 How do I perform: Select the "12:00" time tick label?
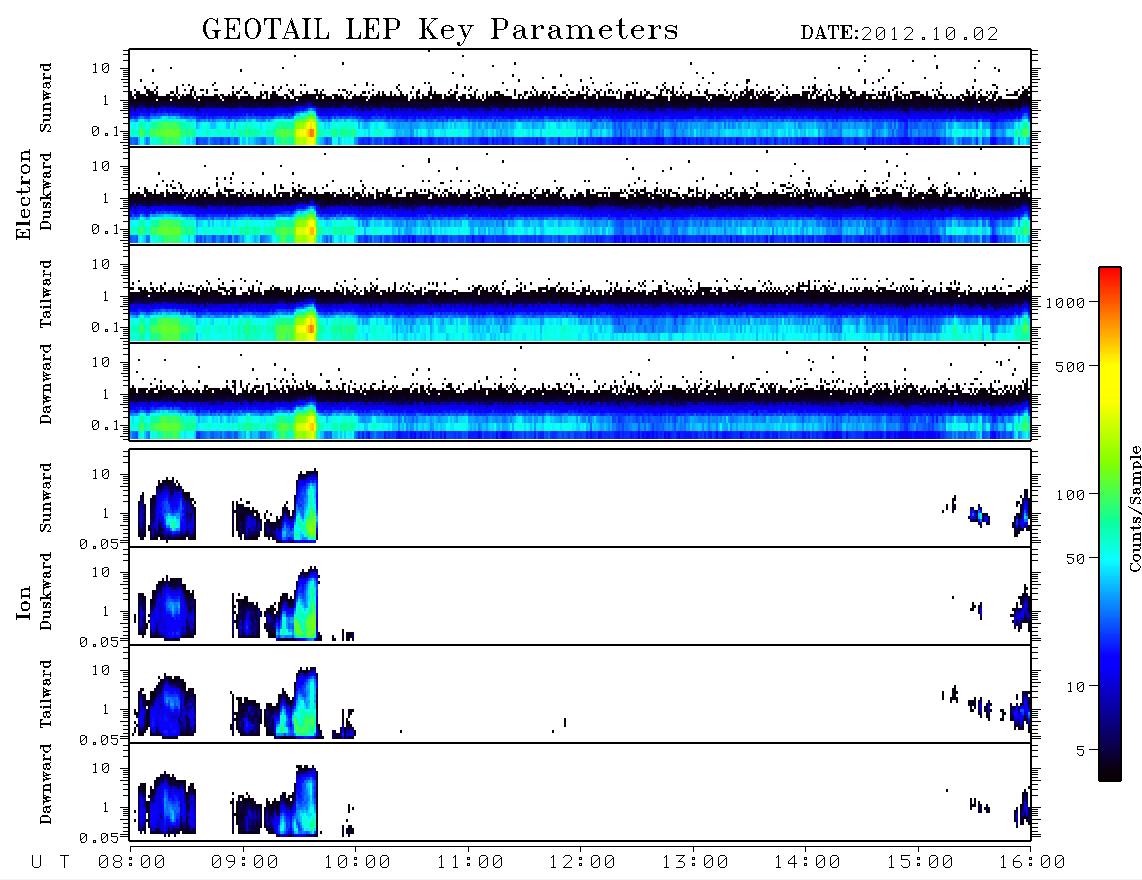(x=582, y=863)
